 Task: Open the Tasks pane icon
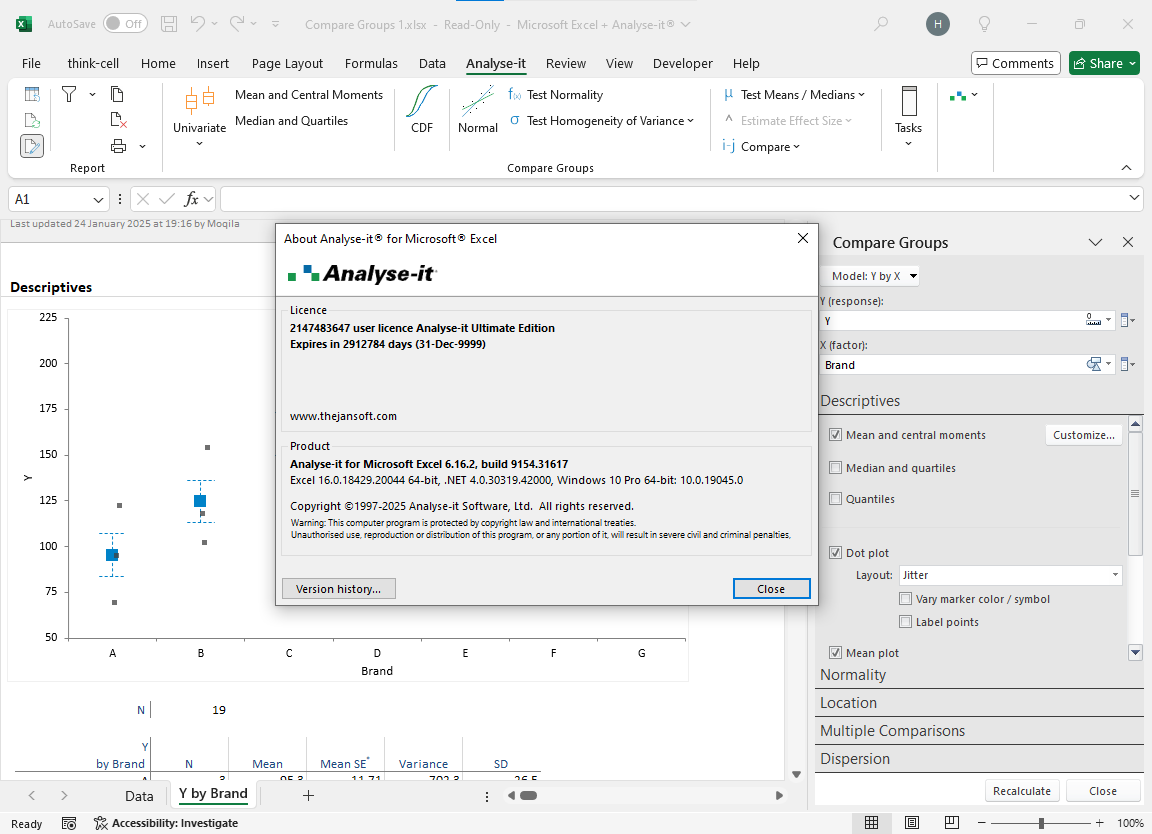pos(908,117)
